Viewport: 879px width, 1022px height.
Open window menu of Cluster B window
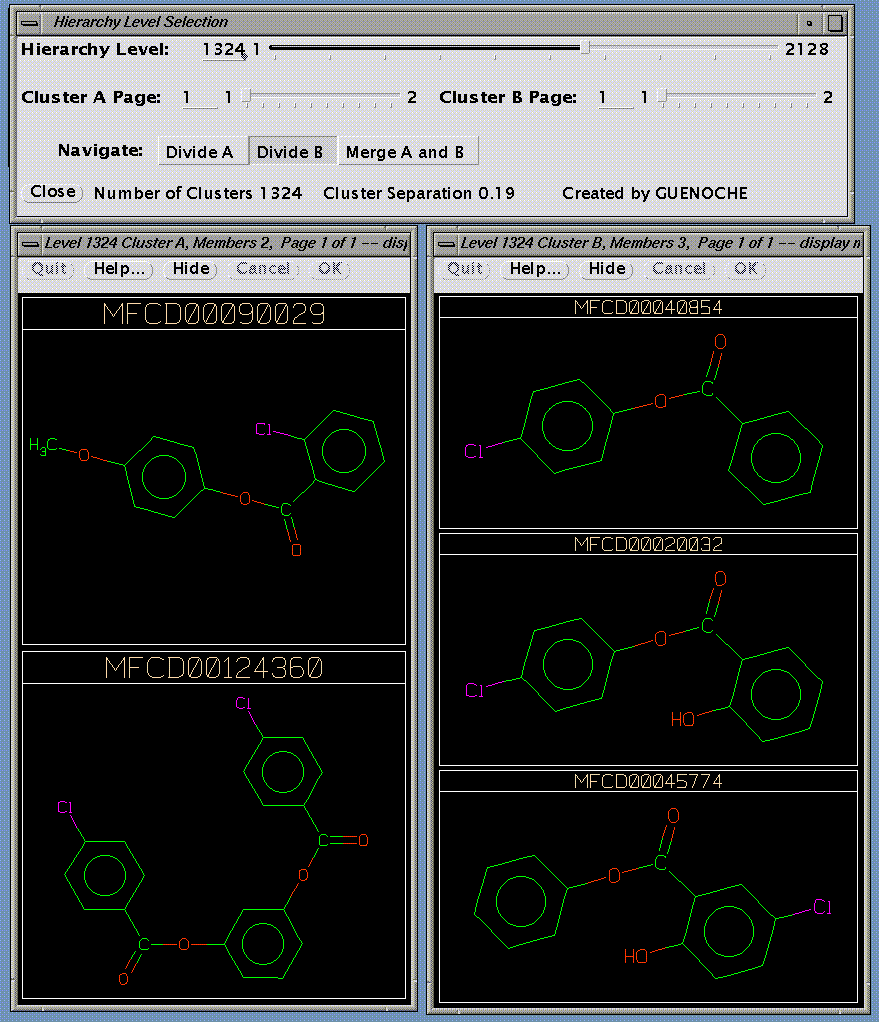coord(447,243)
